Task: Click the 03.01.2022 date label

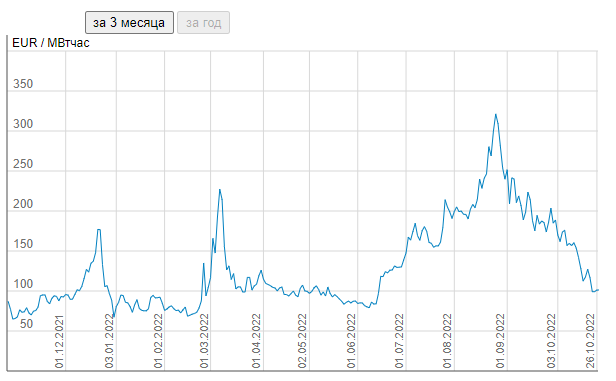Action: click(x=109, y=342)
